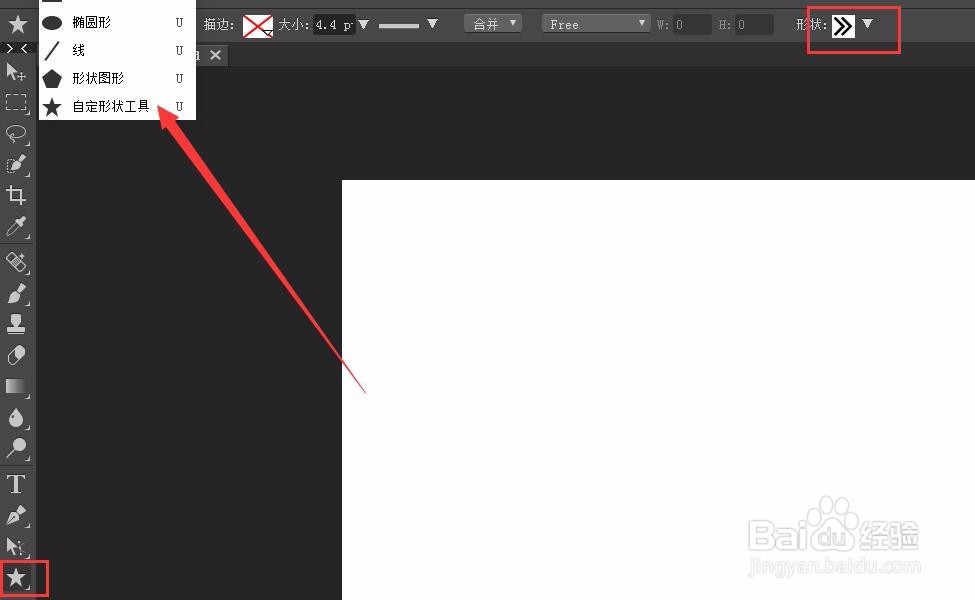The height and width of the screenshot is (600, 975).
Task: Click the H height input field
Action: click(754, 25)
